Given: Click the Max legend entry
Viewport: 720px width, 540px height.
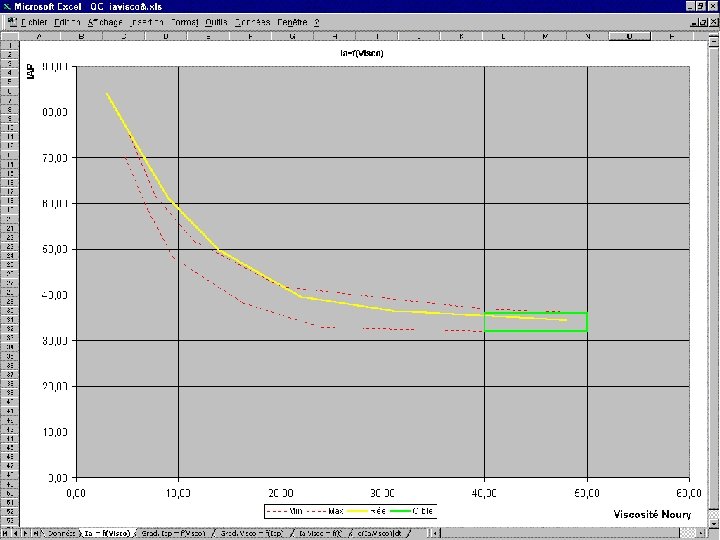Looking at the screenshot, I should 325,511.
